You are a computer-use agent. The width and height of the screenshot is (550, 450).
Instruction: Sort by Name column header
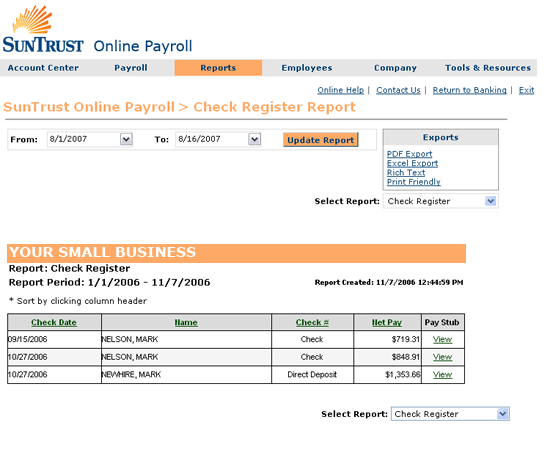coord(186,322)
